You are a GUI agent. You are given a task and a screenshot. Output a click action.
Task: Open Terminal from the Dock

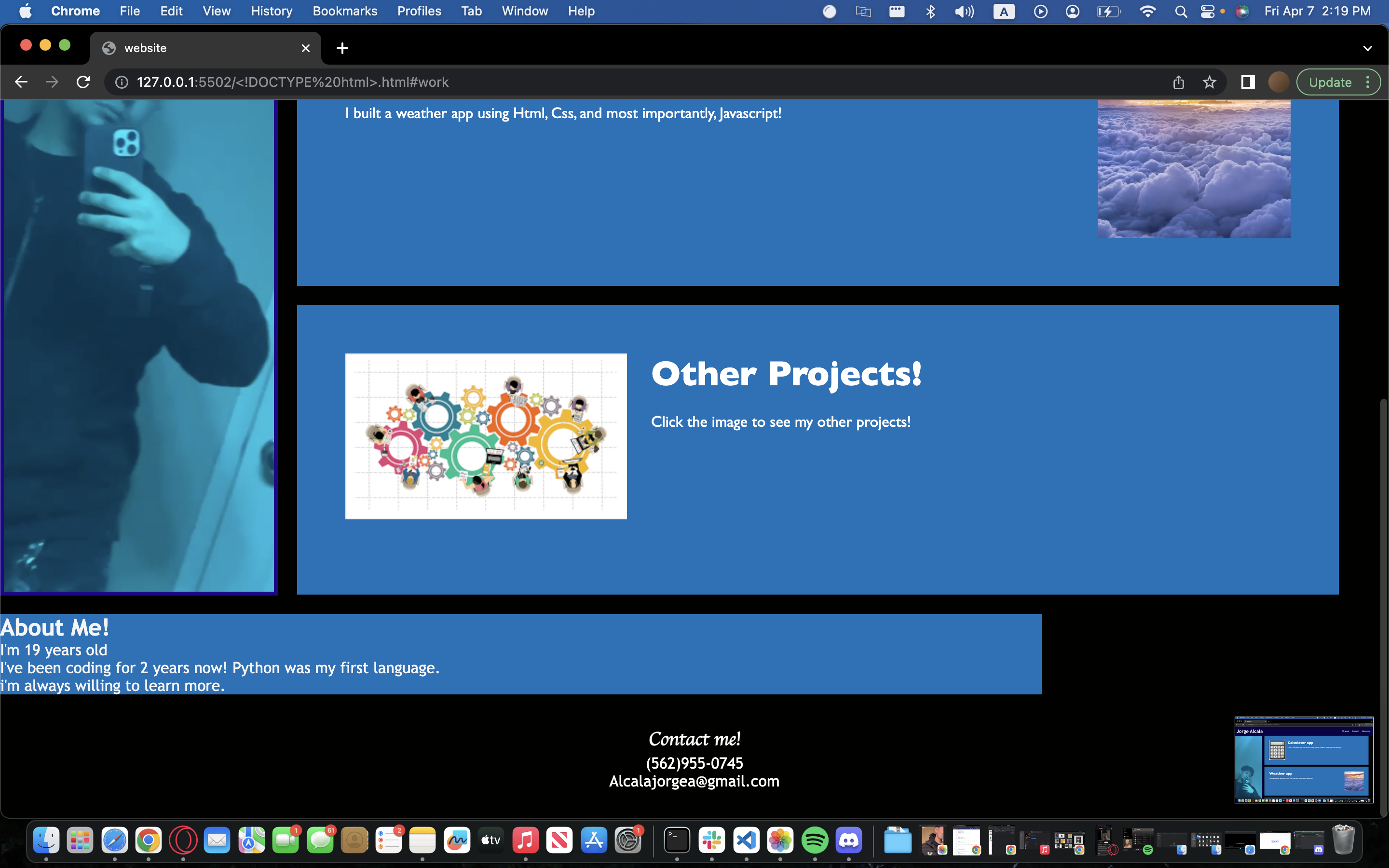pyautogui.click(x=676, y=839)
